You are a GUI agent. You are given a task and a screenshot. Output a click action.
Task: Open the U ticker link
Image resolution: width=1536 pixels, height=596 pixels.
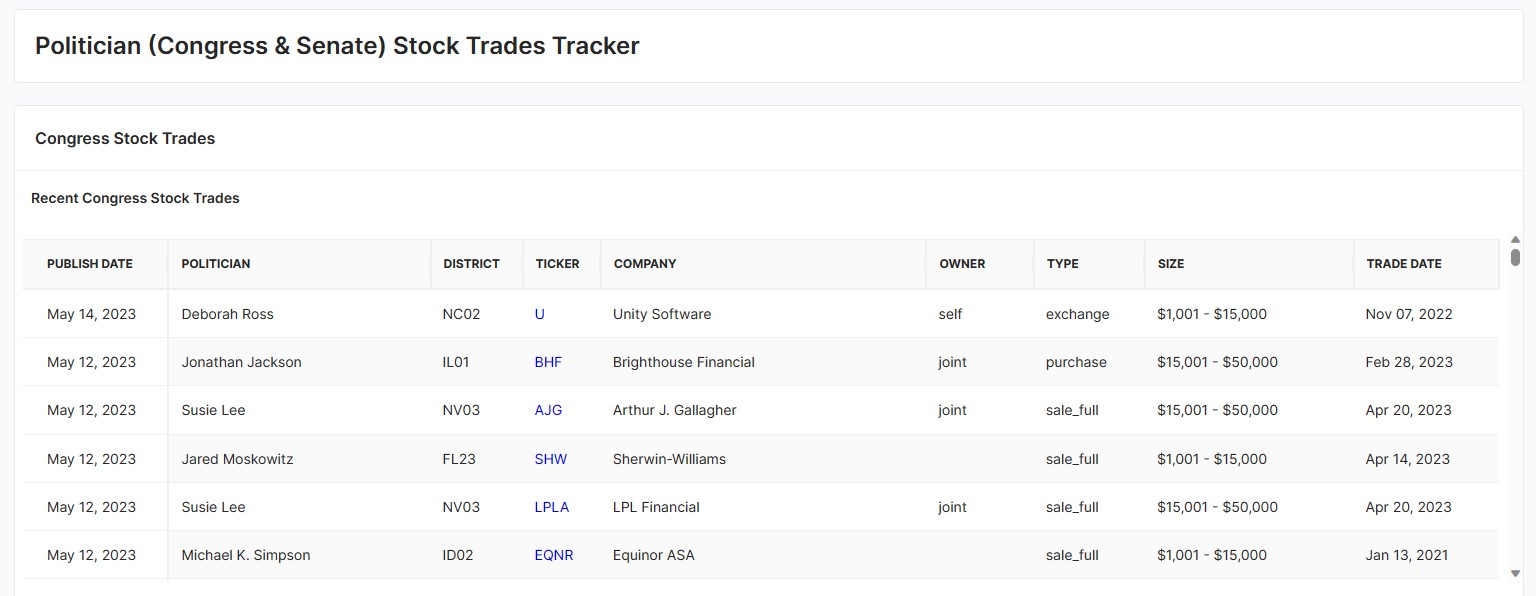[540, 314]
